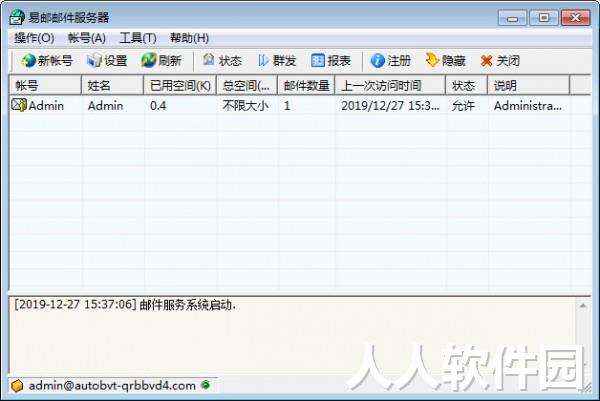Open the 报表 report view
The height and width of the screenshot is (401, 600).
click(x=331, y=60)
